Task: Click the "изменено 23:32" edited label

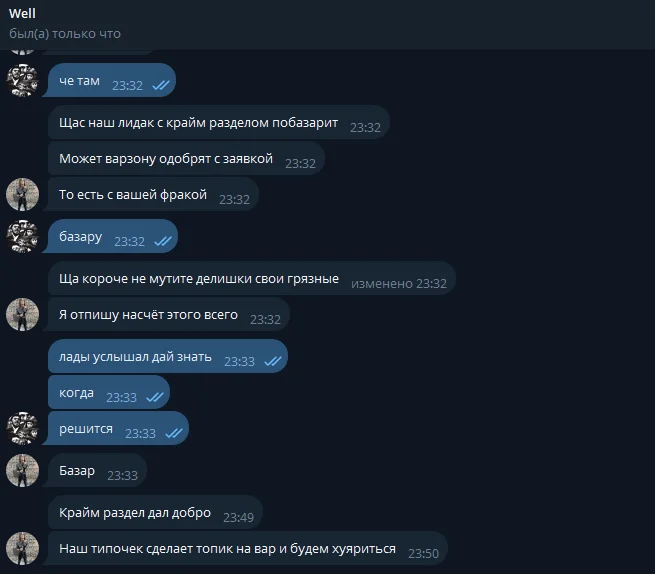Action: tap(399, 284)
